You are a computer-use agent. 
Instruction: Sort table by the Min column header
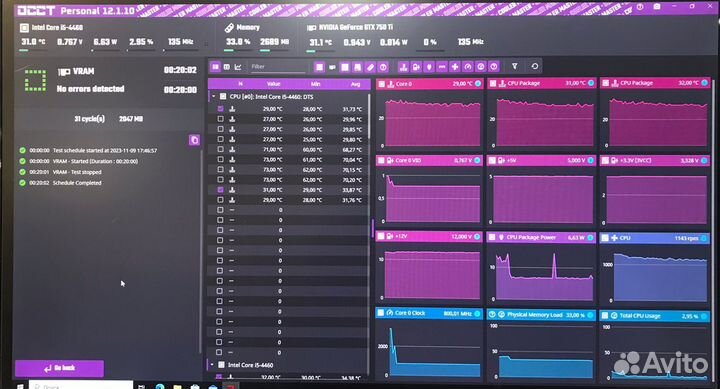tap(315, 84)
